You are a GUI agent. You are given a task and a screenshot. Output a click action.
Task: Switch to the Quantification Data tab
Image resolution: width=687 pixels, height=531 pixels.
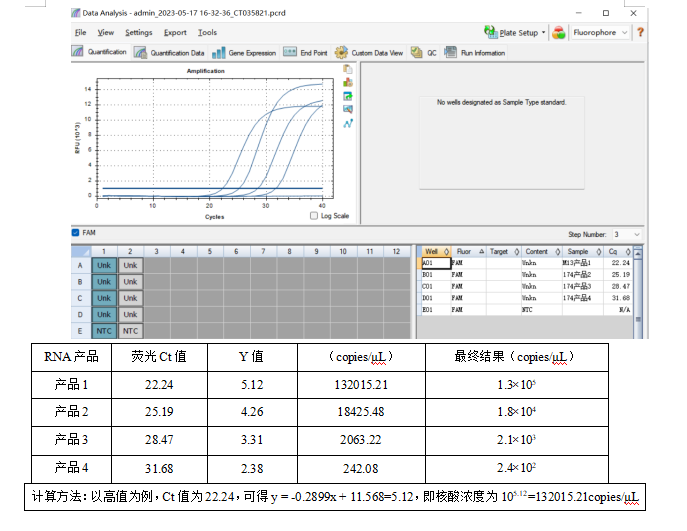pos(169,53)
